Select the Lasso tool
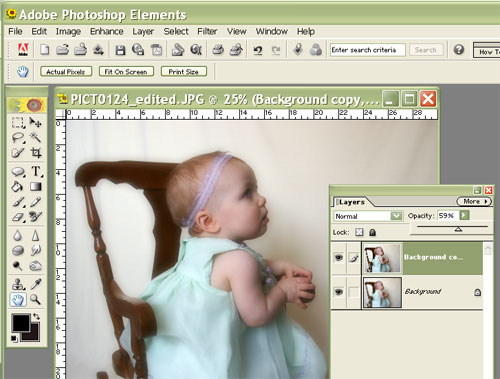This screenshot has height=379, width=500. coord(18,137)
